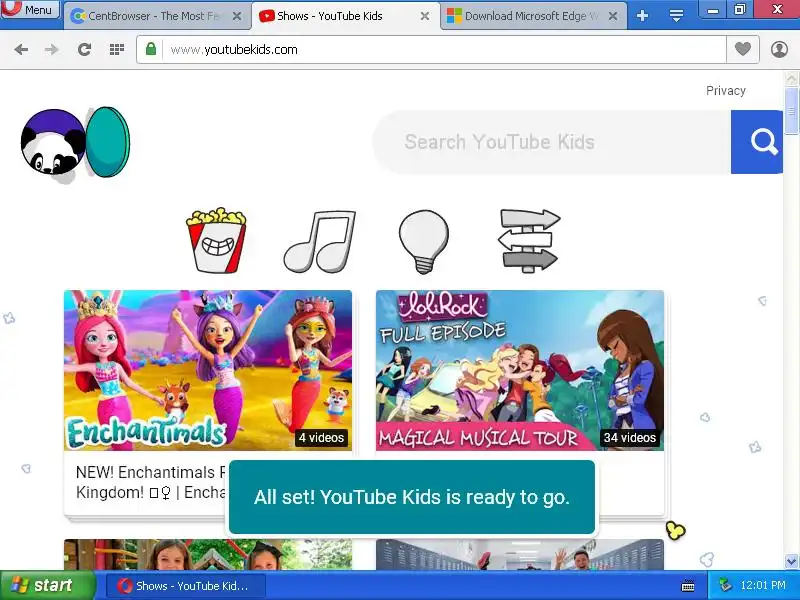Open the Opera Menu button

click(30, 9)
